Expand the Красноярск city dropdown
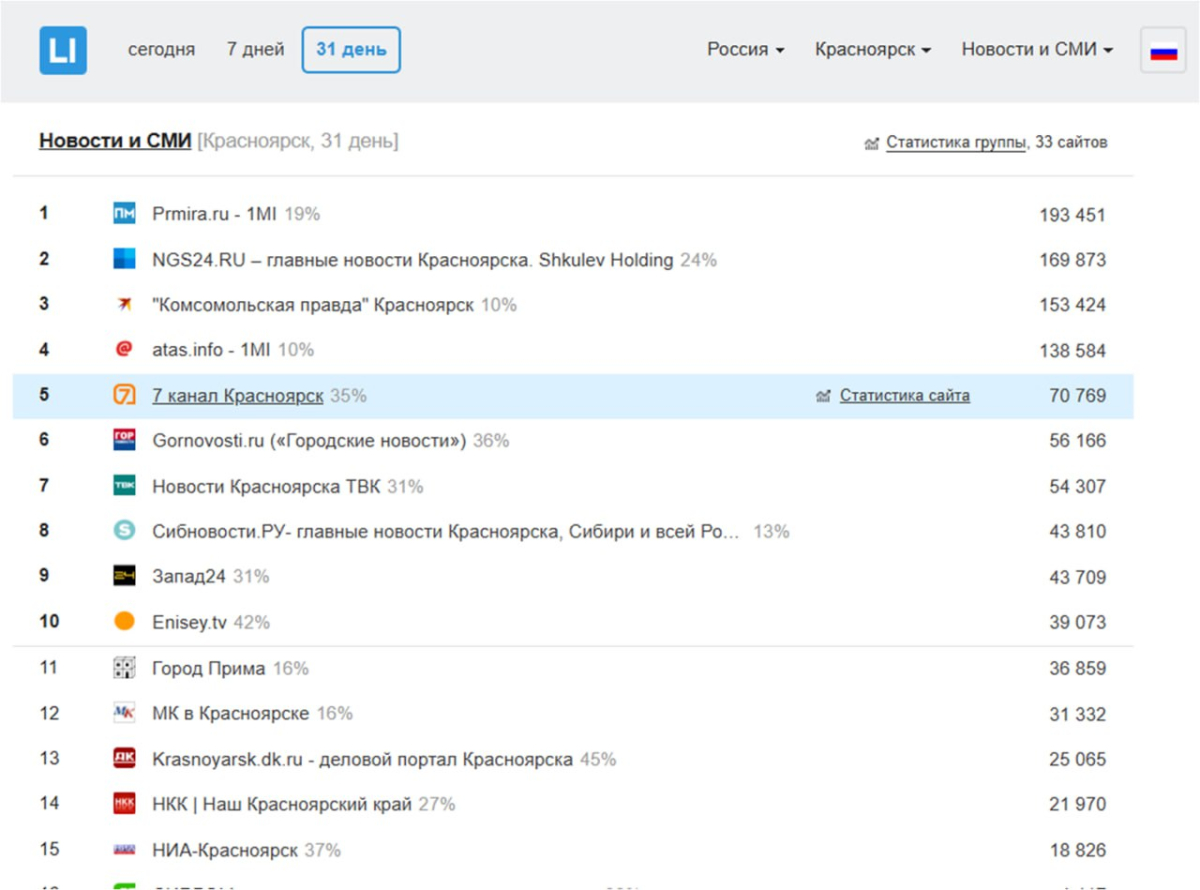Screen dimensions: 1200x890 [x=872, y=49]
